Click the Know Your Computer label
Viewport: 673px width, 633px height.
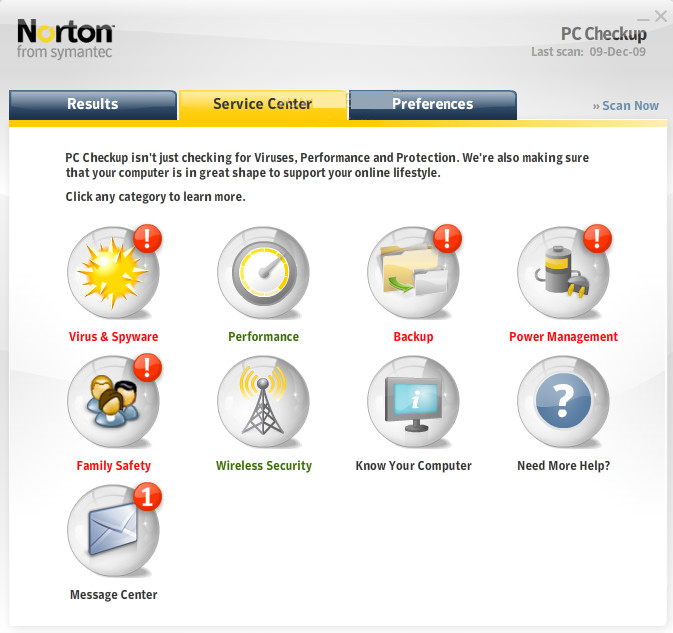coord(413,466)
